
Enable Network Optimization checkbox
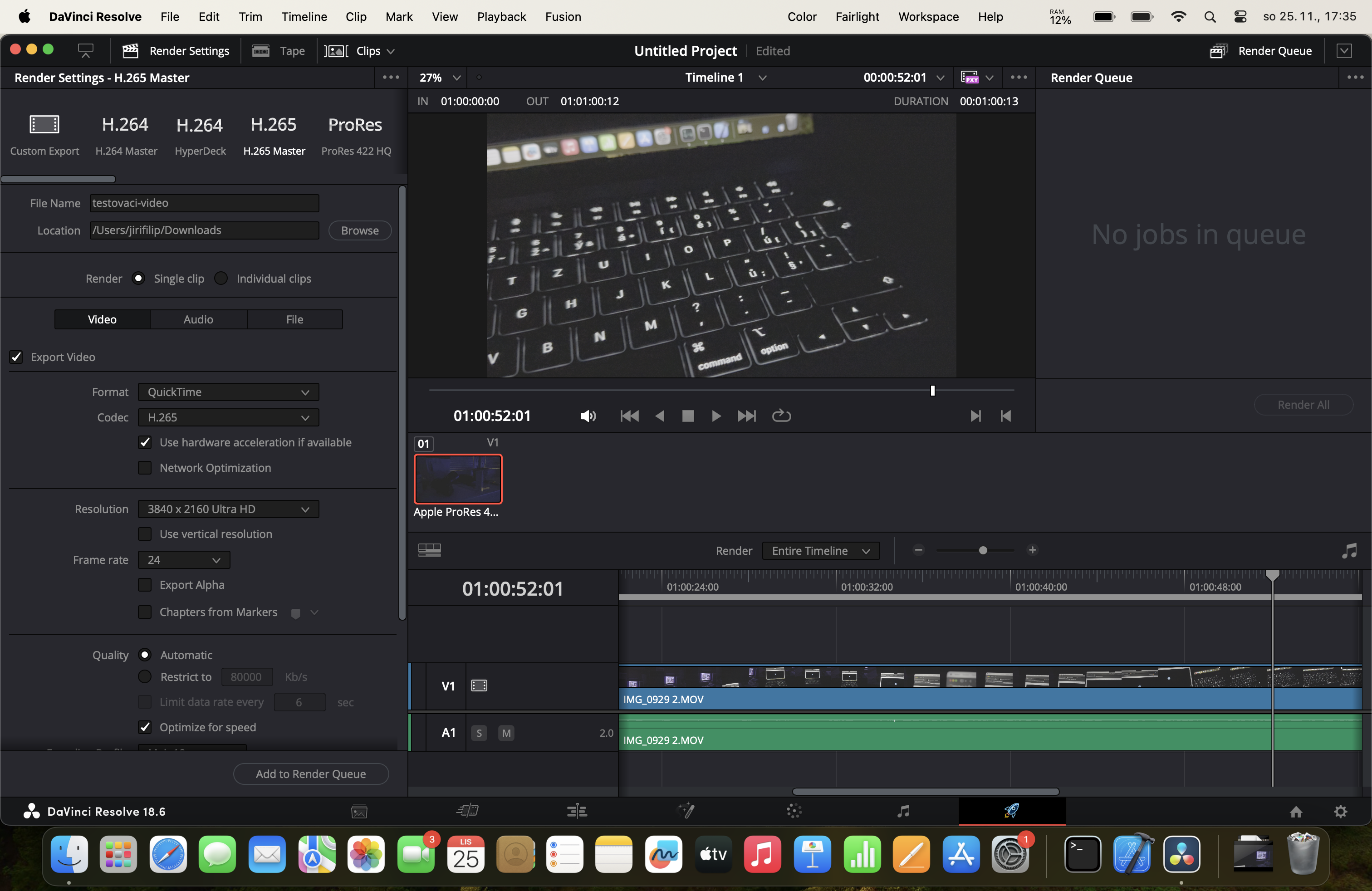click(x=145, y=467)
